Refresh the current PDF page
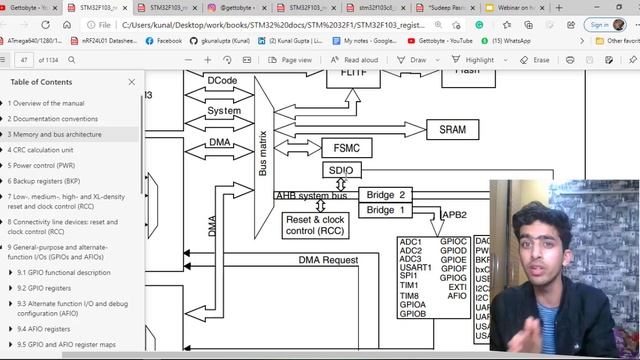The width and height of the screenshot is (640, 360). 45,25
